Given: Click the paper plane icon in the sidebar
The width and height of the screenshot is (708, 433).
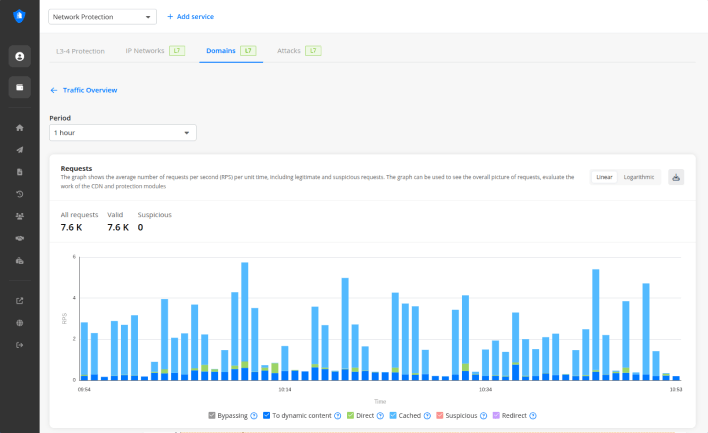Looking at the screenshot, I should [19, 150].
